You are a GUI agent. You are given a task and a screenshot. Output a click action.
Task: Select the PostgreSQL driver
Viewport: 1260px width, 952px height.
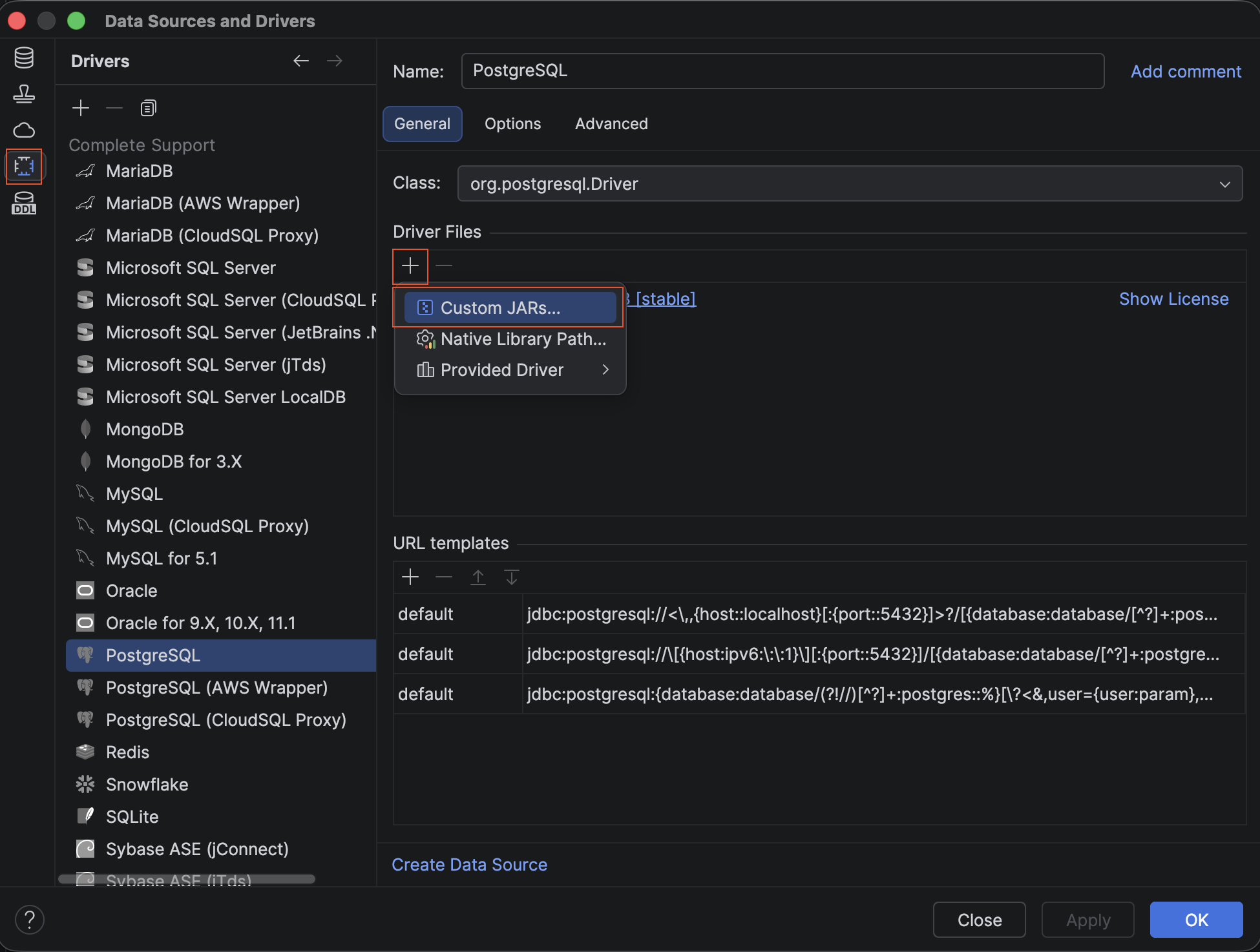click(221, 655)
